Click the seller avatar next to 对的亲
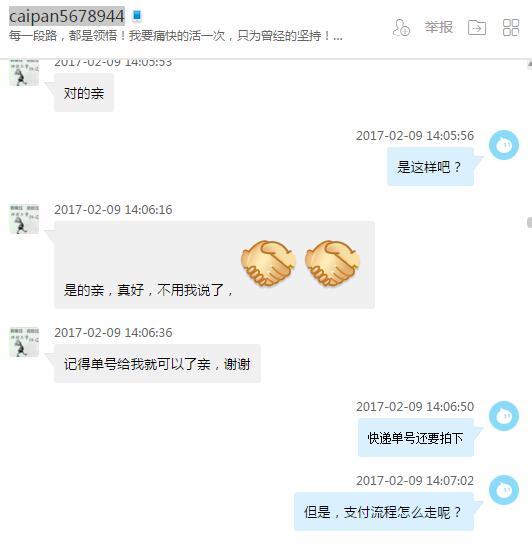This screenshot has height=545, width=532. [24, 72]
